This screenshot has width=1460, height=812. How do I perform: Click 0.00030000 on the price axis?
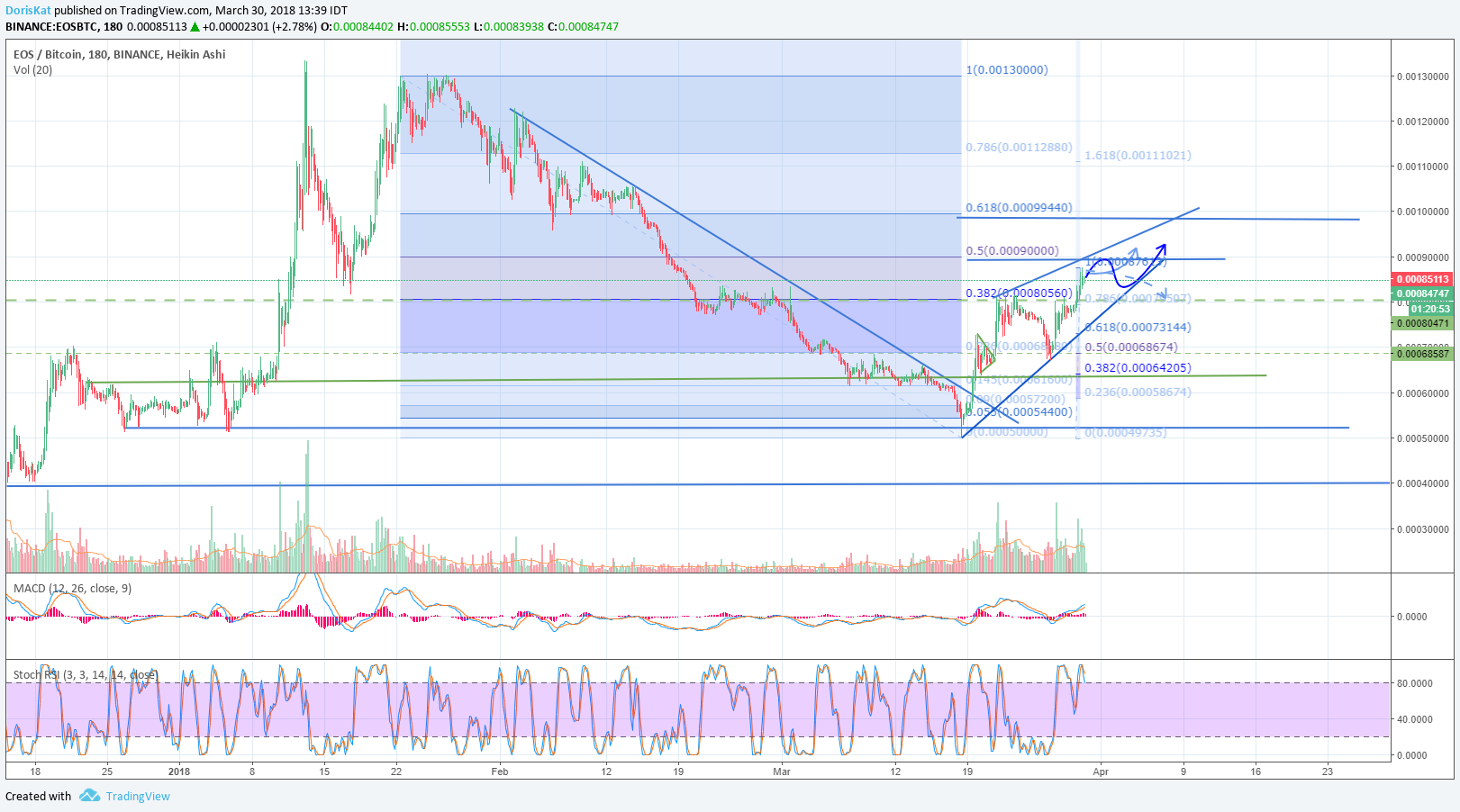1423,529
